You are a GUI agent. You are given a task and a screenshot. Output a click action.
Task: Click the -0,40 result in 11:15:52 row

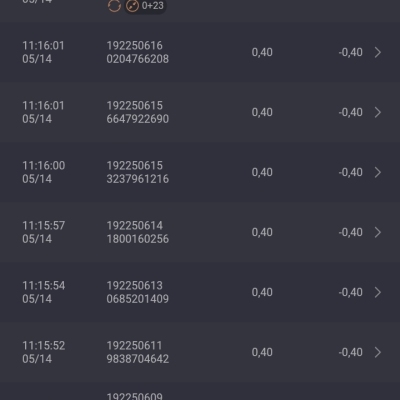point(351,352)
